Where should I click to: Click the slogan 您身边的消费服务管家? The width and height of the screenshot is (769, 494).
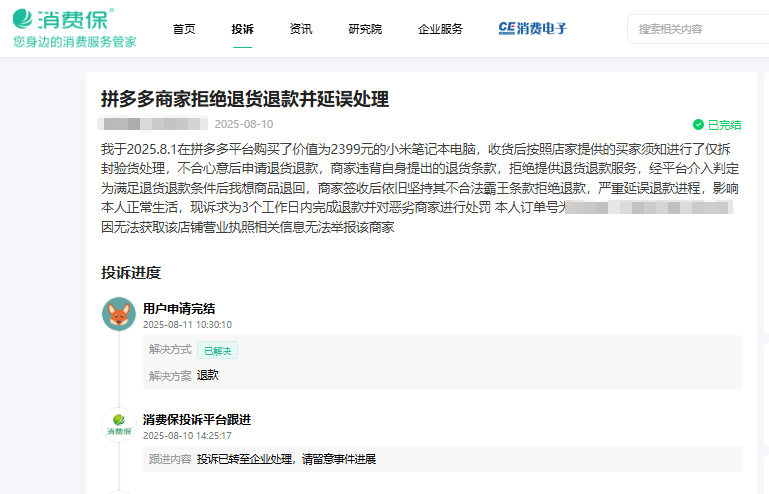click(x=75, y=42)
